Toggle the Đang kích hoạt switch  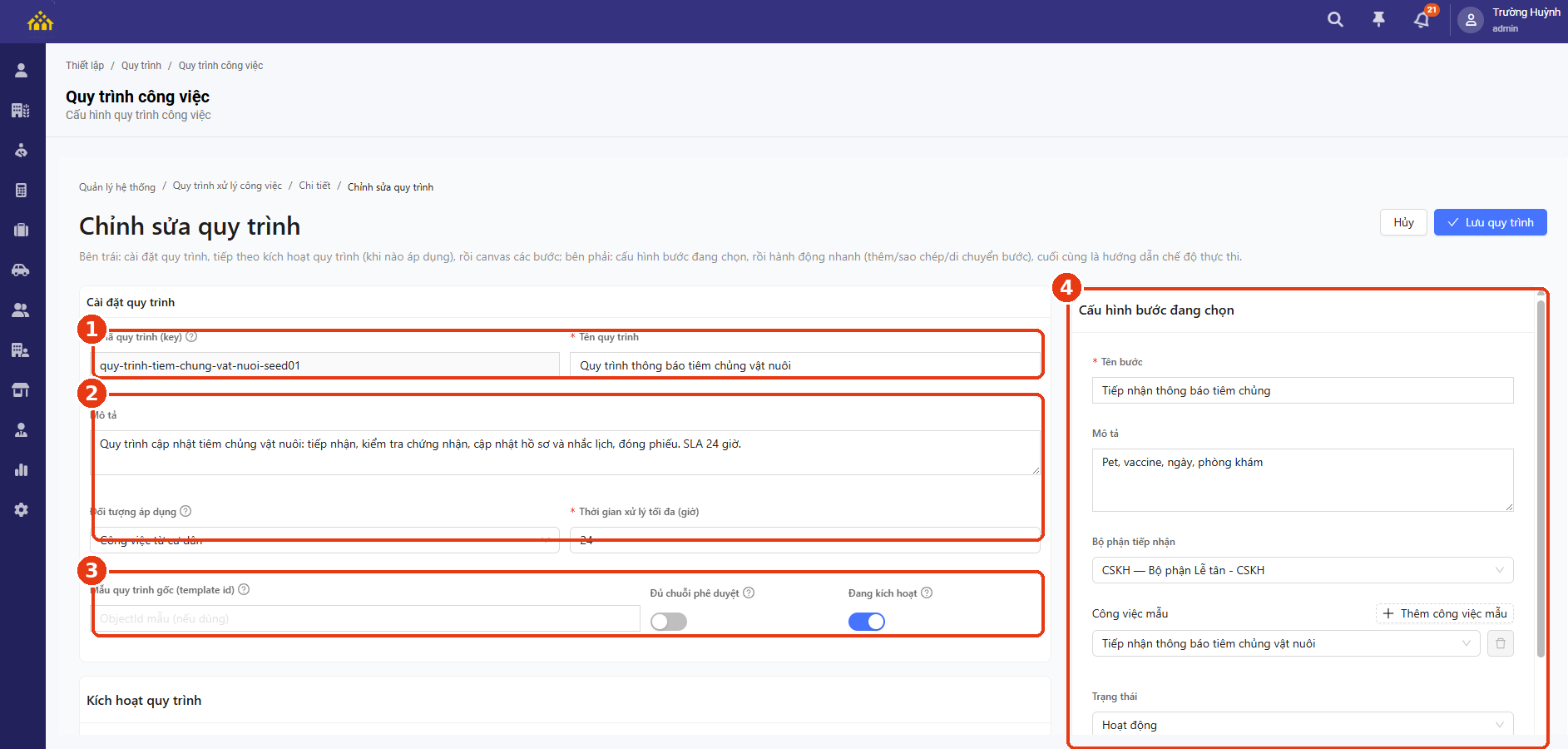(x=867, y=622)
